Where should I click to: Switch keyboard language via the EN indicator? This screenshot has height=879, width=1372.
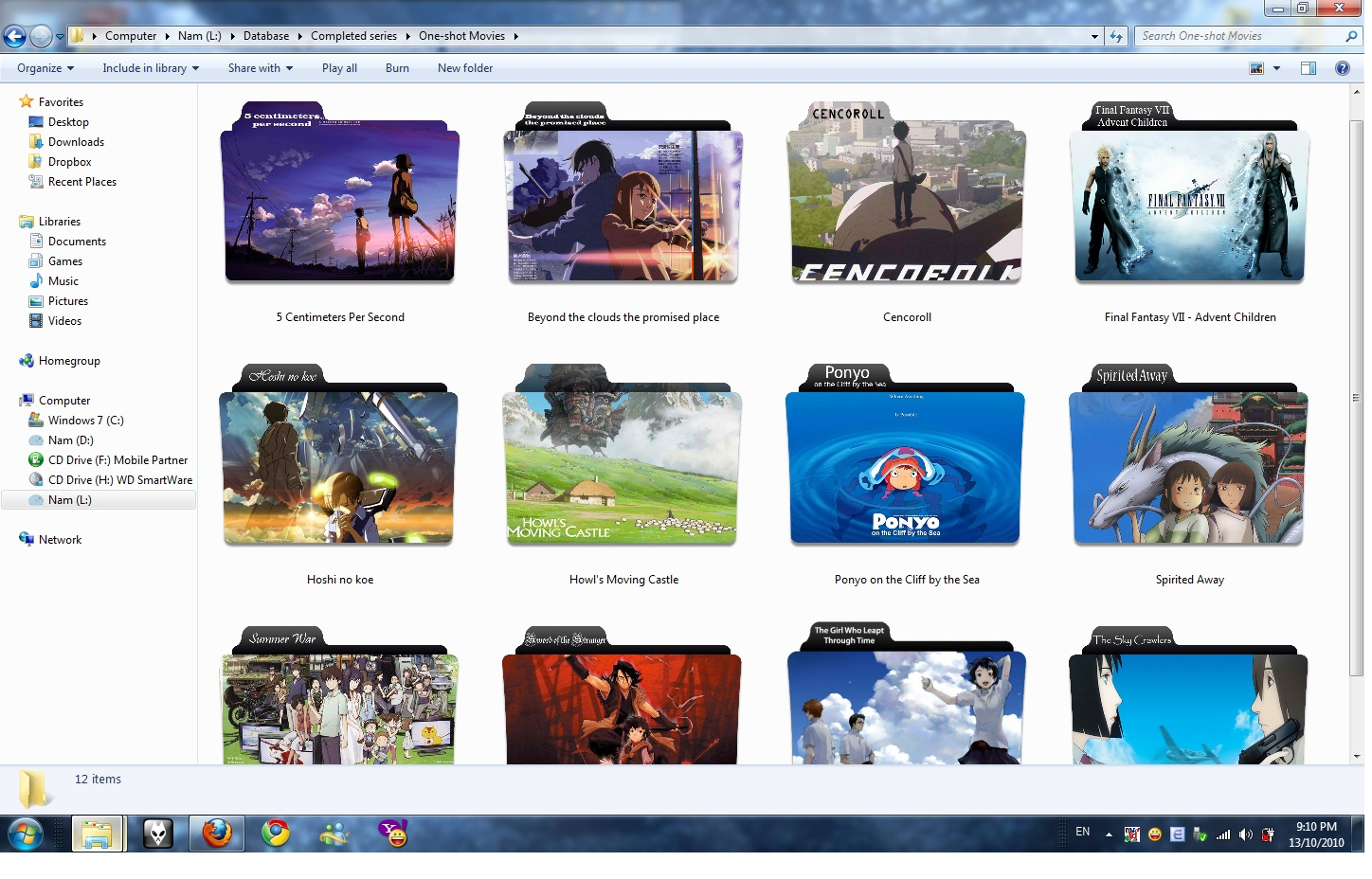tap(1083, 832)
